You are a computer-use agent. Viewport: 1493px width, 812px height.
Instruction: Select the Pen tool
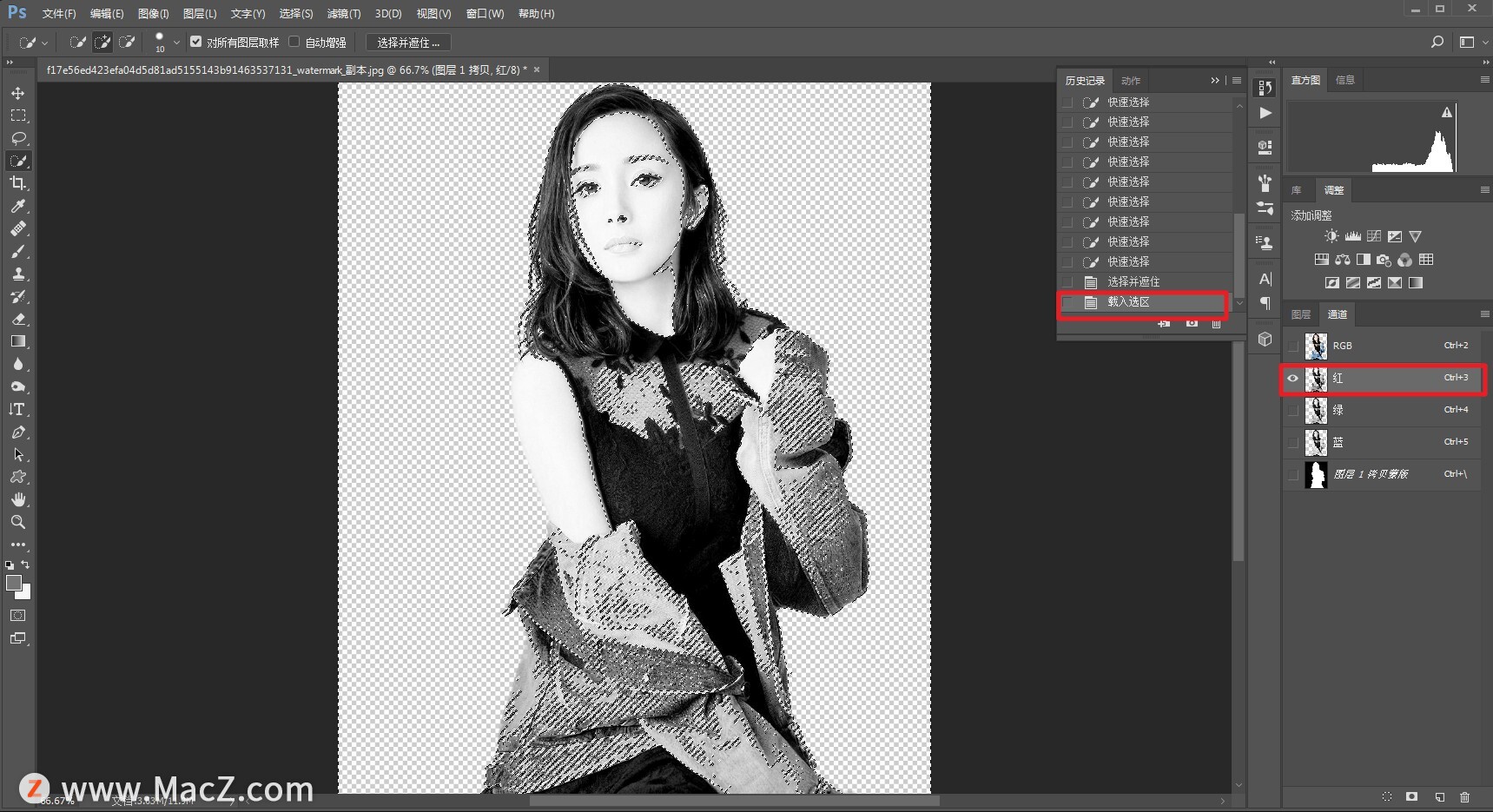click(x=17, y=432)
